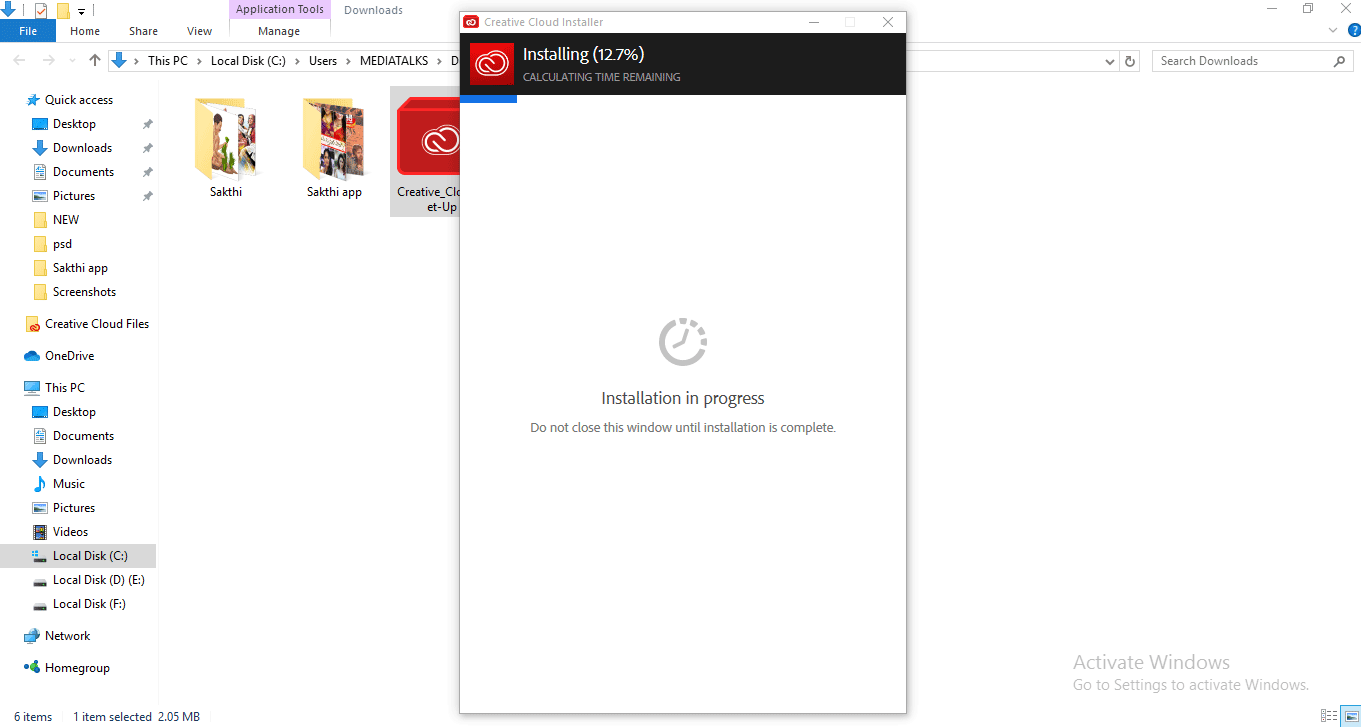Screen dimensions: 1361x727
Task: Create a new folder via the Quick Access Toolbar
Action: 63,10
